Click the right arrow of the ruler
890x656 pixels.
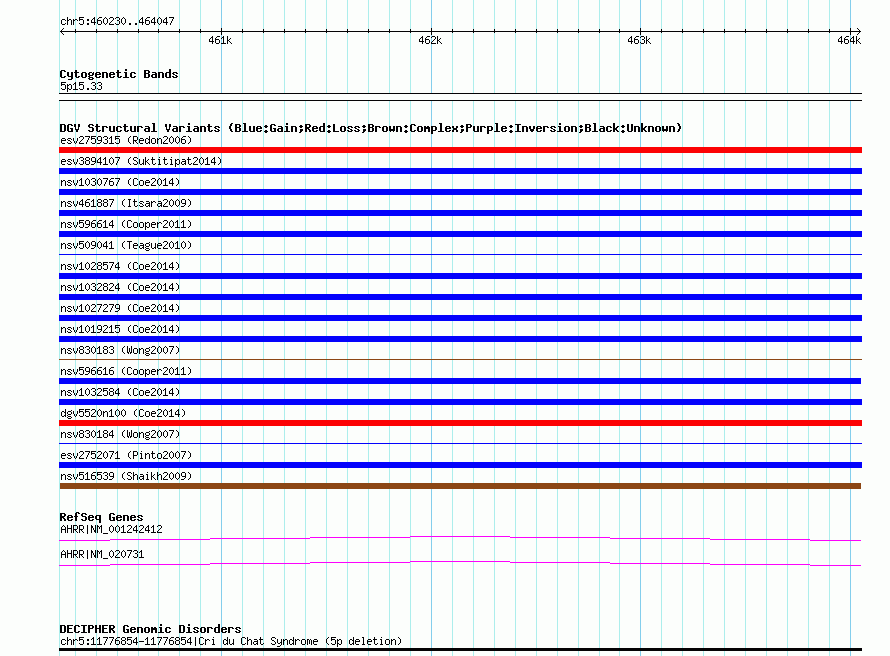[x=858, y=31]
